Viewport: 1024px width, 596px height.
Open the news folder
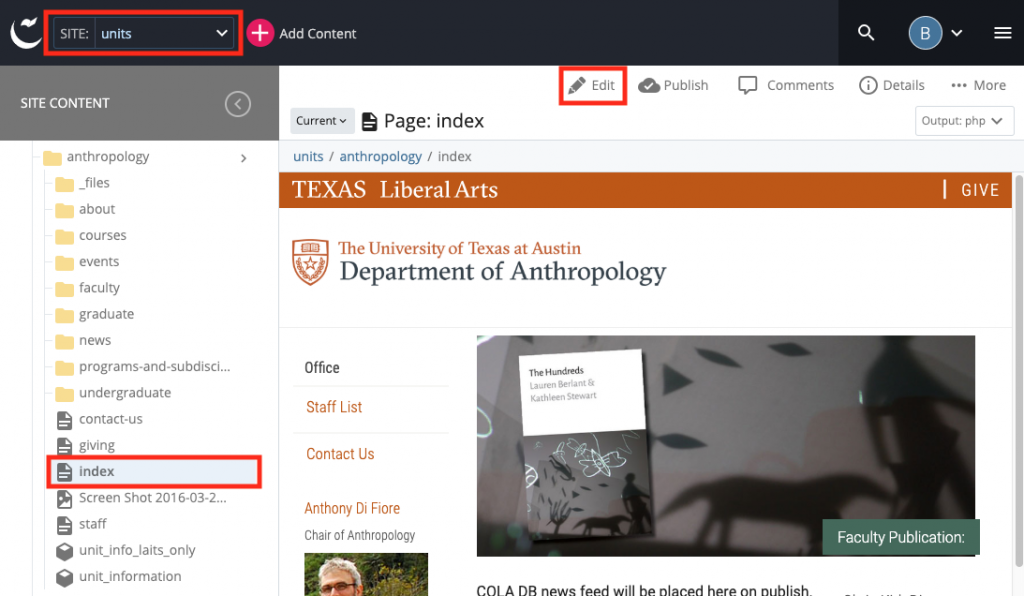(83, 341)
